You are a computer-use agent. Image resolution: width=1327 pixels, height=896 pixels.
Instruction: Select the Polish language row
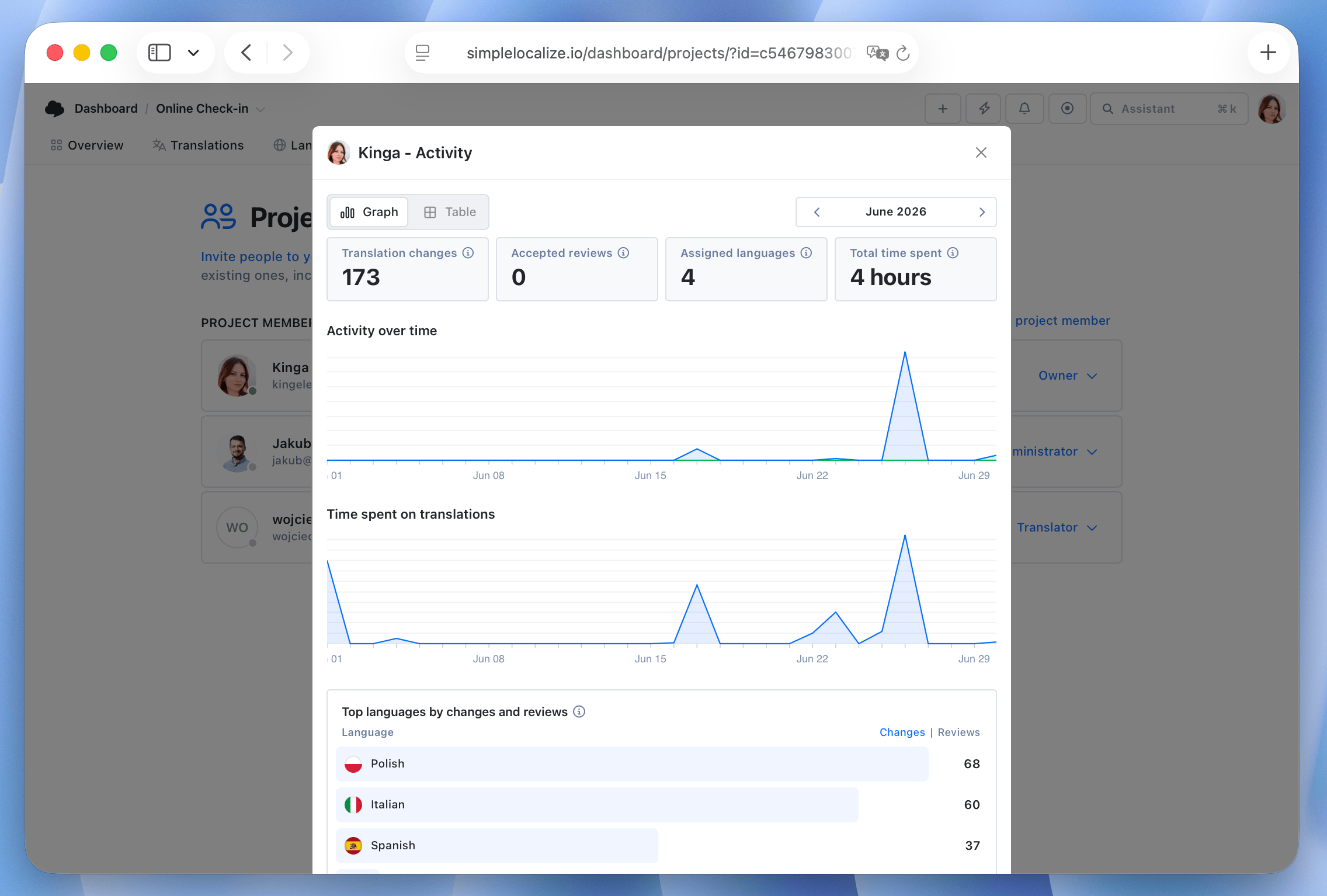pos(661,764)
